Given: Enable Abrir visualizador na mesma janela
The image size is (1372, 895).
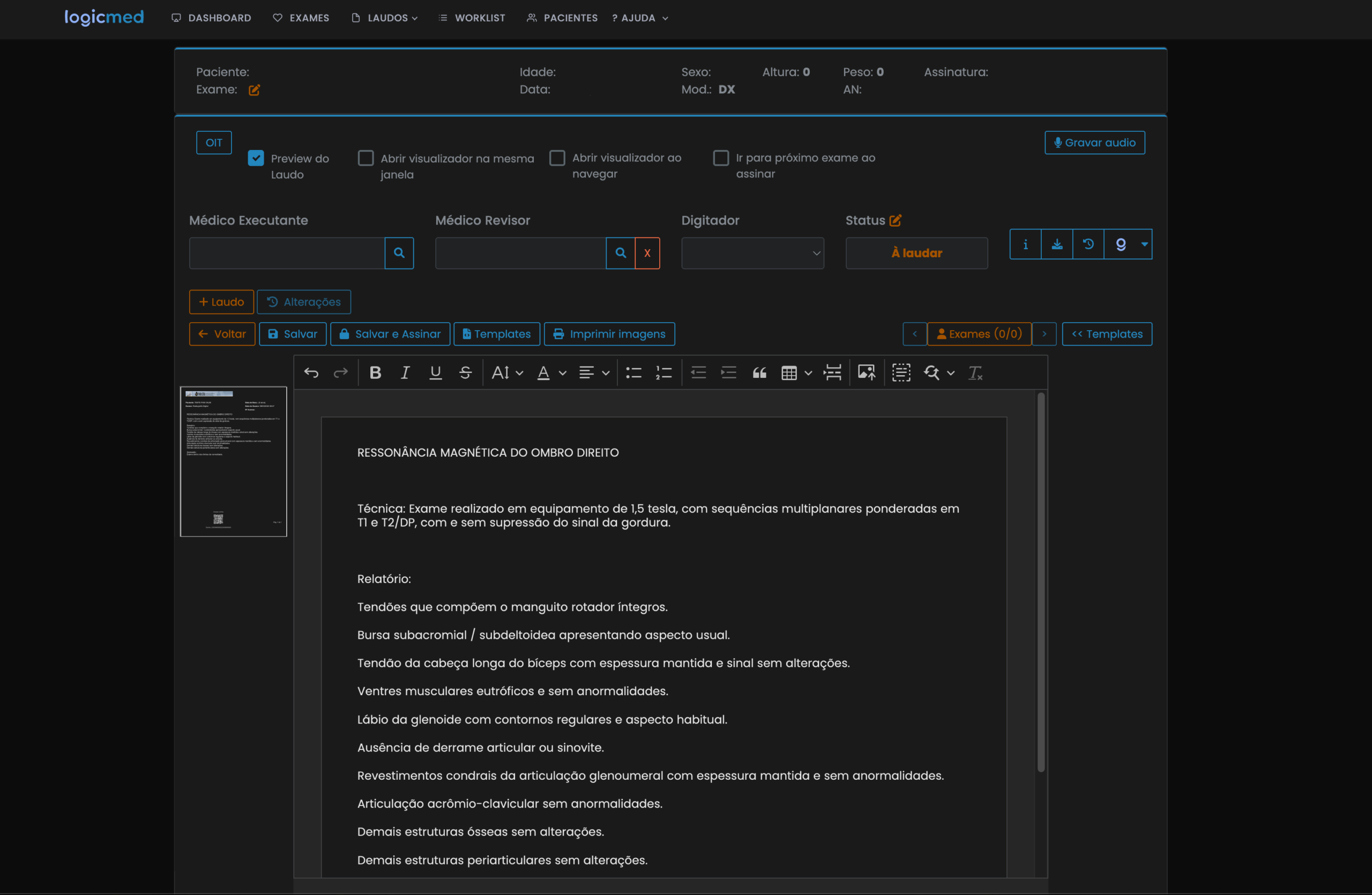Looking at the screenshot, I should pyautogui.click(x=366, y=158).
